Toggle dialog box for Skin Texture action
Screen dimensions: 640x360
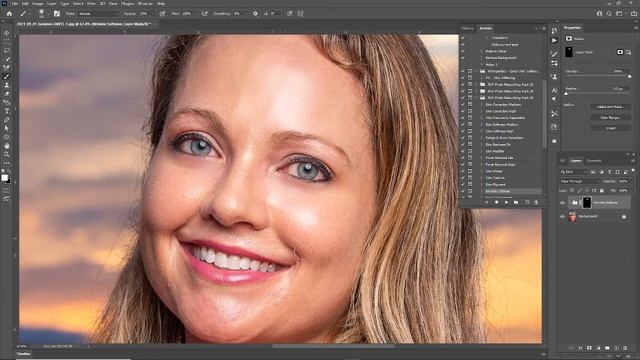click(x=470, y=178)
